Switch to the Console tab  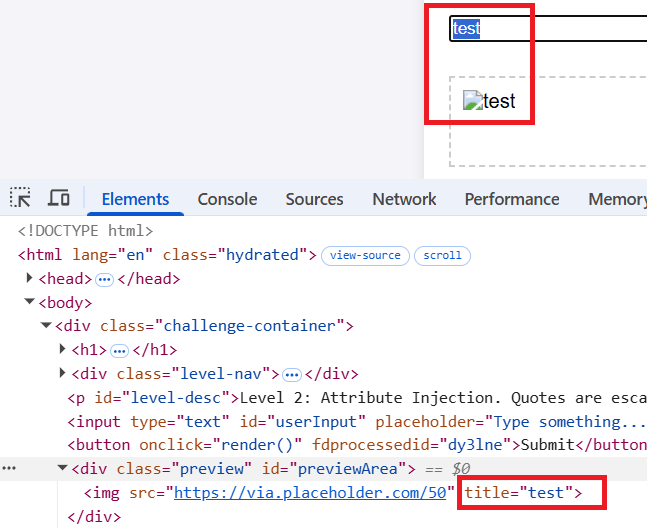pos(227,199)
